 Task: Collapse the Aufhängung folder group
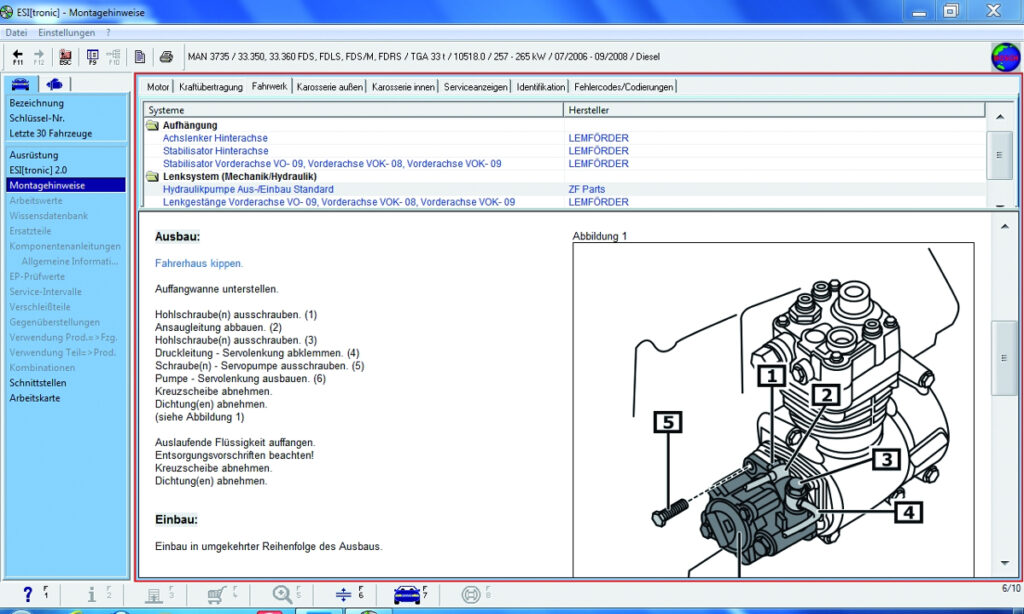pos(152,125)
